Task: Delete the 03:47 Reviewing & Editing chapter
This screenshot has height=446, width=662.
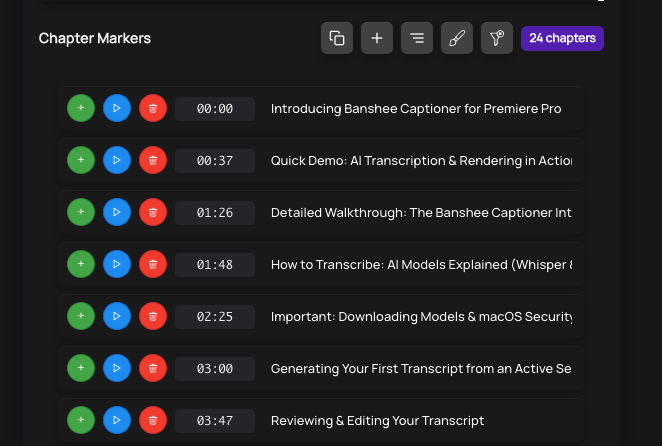Action: 153,420
